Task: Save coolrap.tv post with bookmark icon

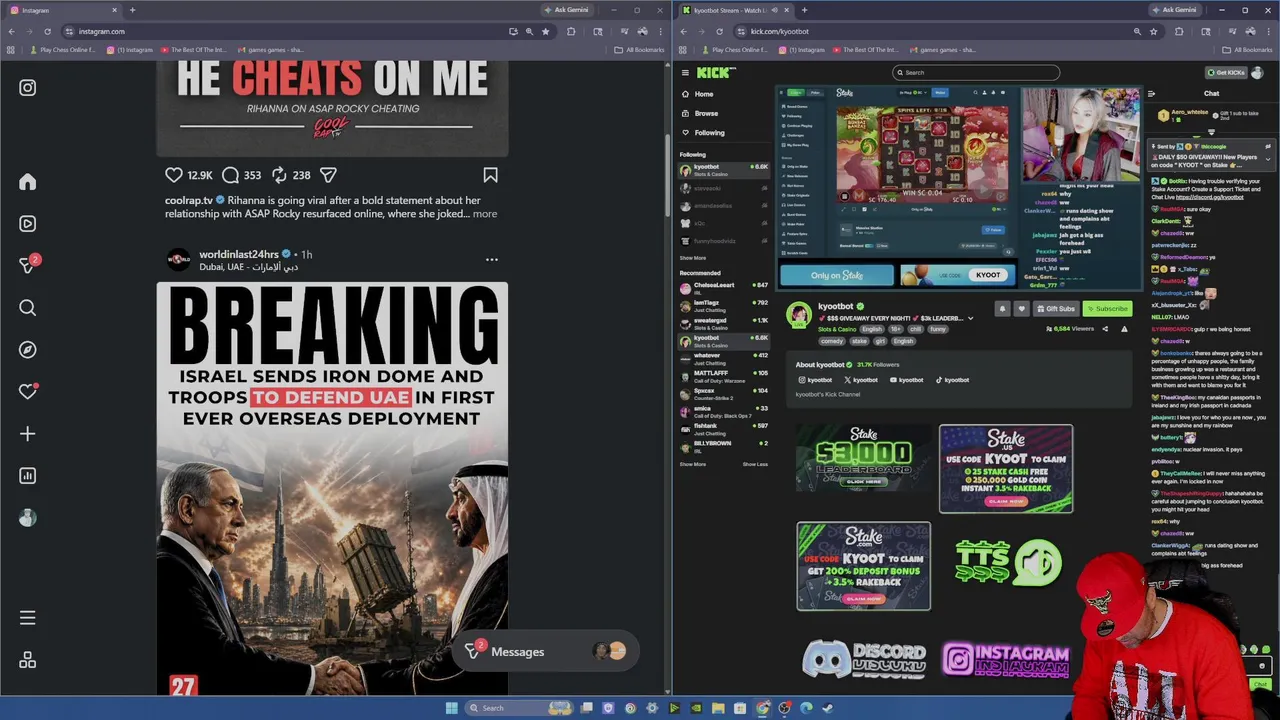Action: coord(490,175)
